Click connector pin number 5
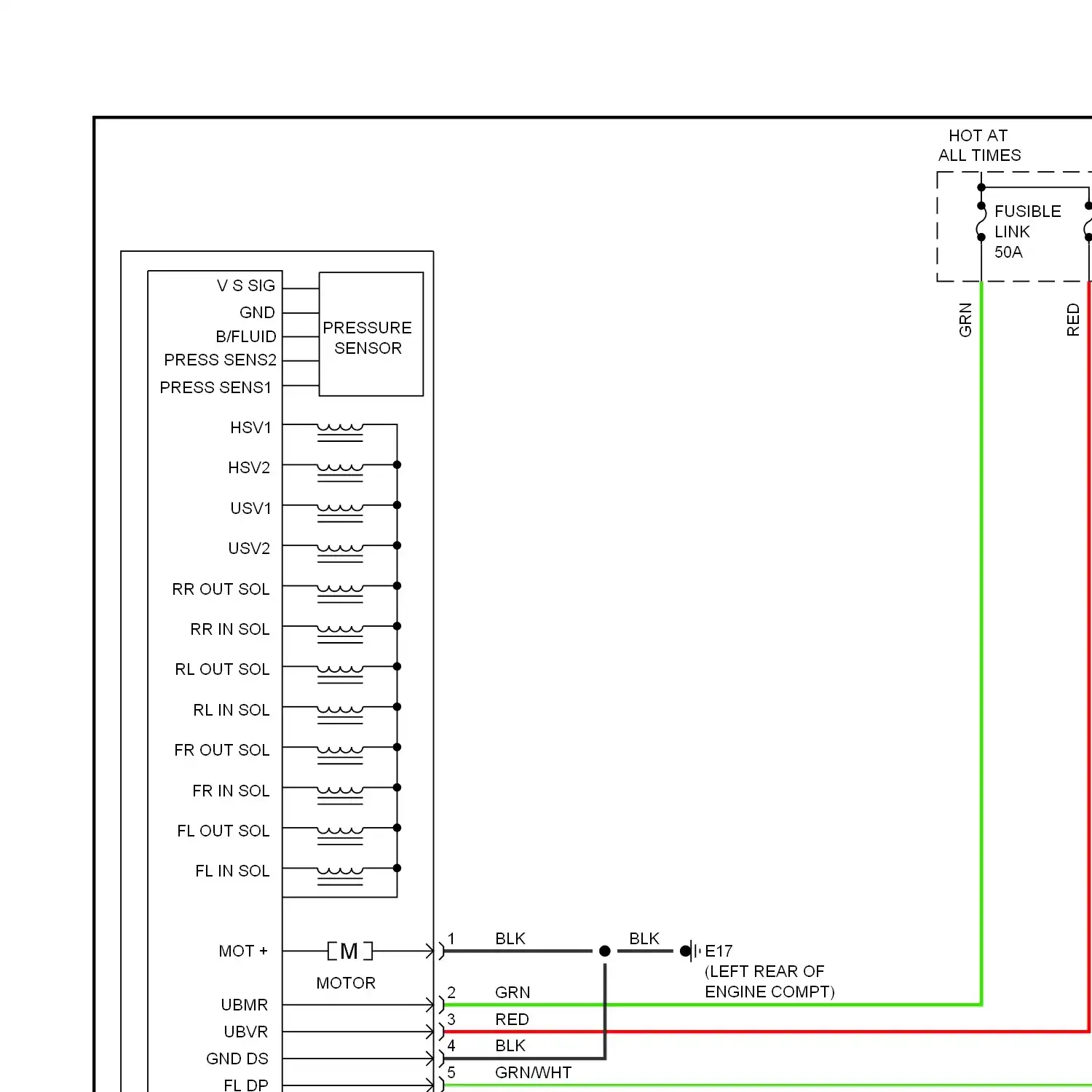This screenshot has height=1092, width=1092. pos(451,1072)
